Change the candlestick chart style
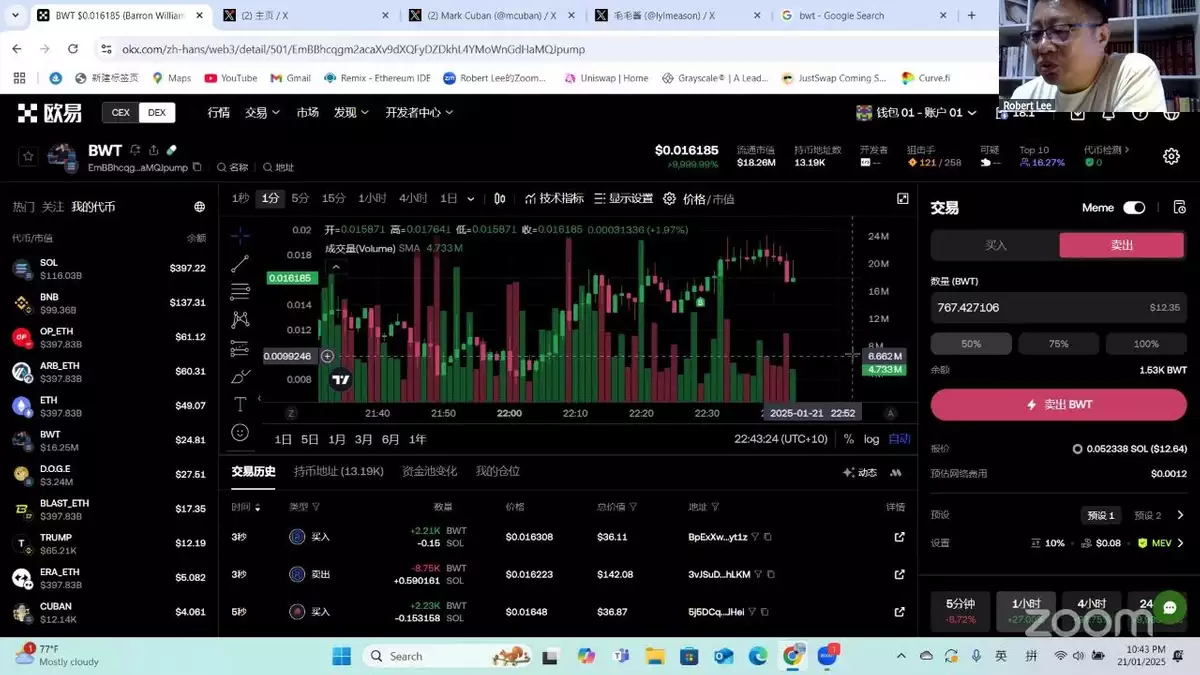Screen dimensions: 1200x675 [x=500, y=199]
